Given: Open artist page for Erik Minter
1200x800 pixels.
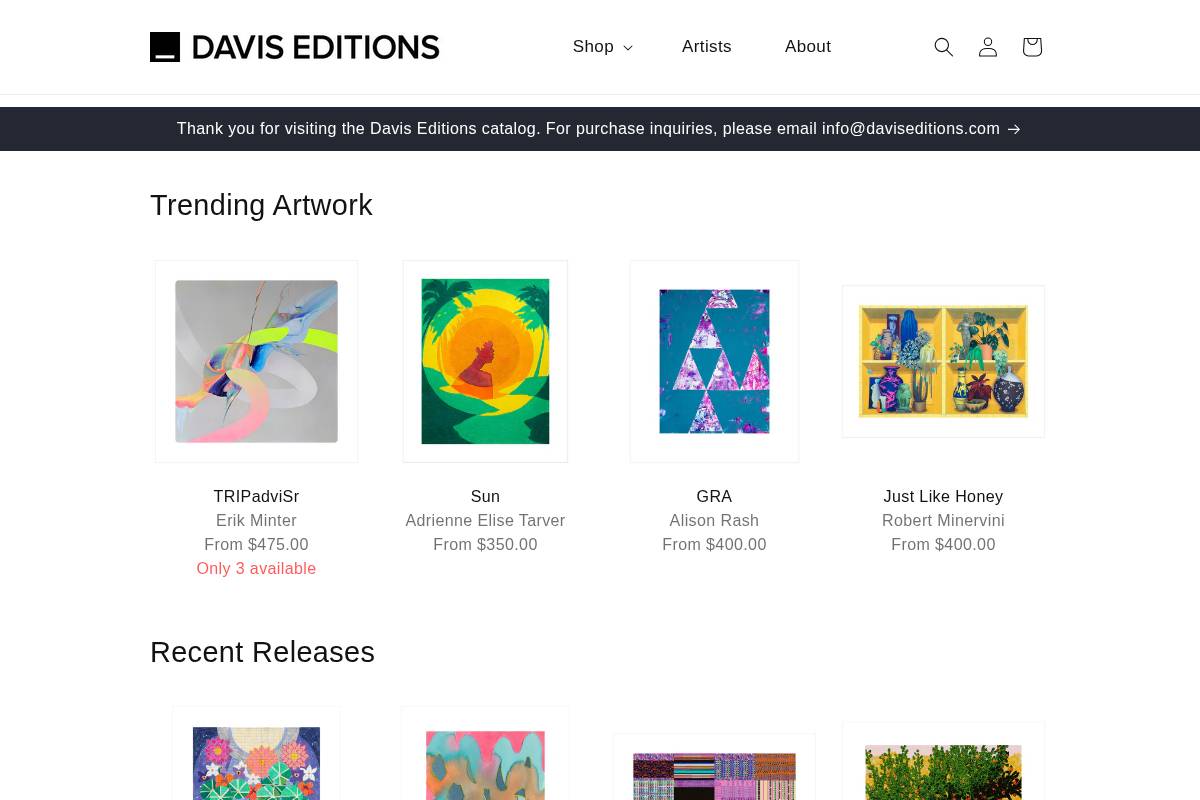Looking at the screenshot, I should click(256, 520).
